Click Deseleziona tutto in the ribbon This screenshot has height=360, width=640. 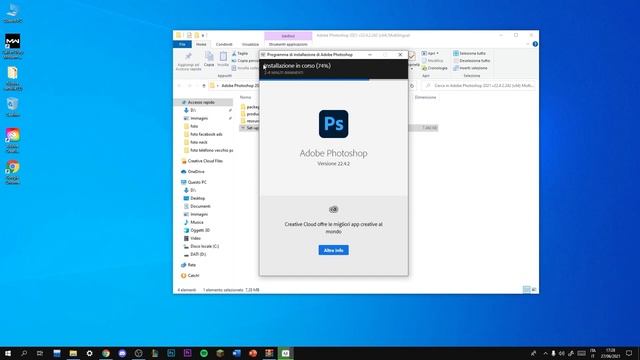tap(471, 61)
